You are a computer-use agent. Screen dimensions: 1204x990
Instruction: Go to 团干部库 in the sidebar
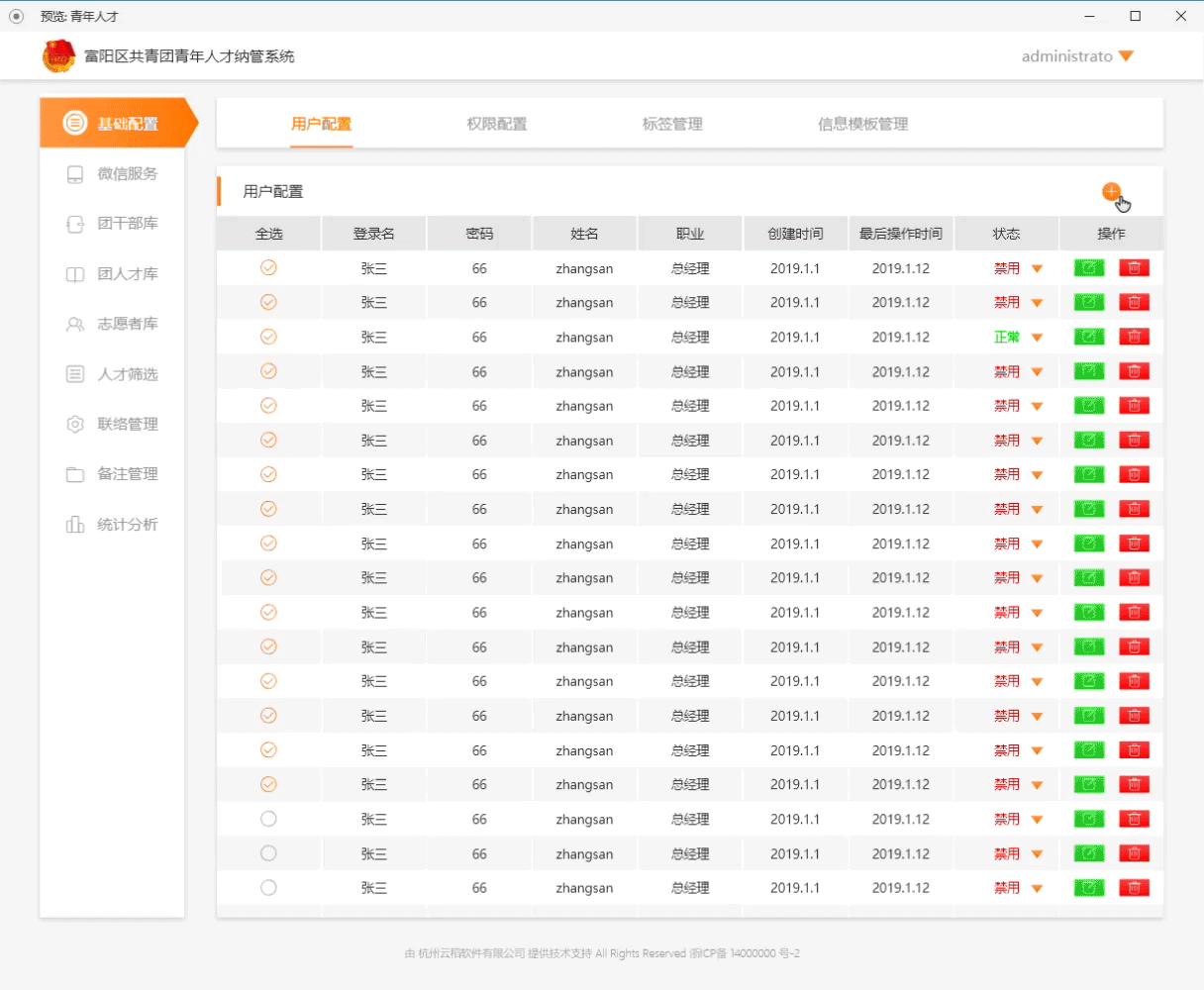[x=112, y=224]
